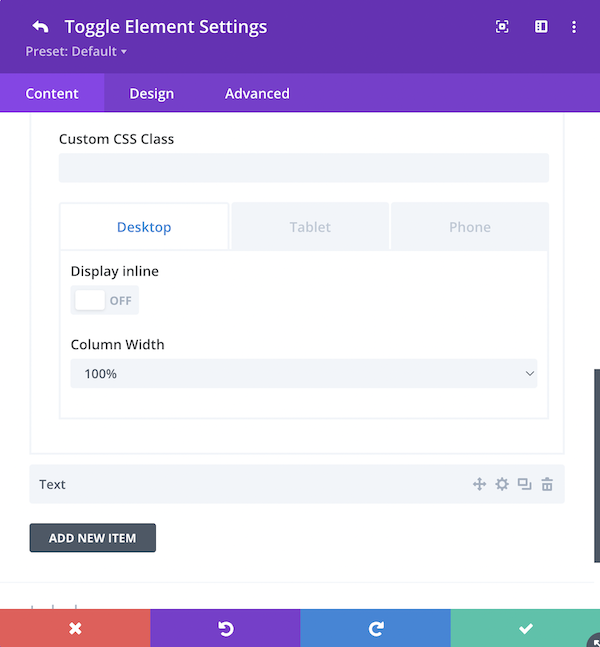600x647 pixels.
Task: Open the expand modal fullscreen icon
Action: (x=502, y=27)
